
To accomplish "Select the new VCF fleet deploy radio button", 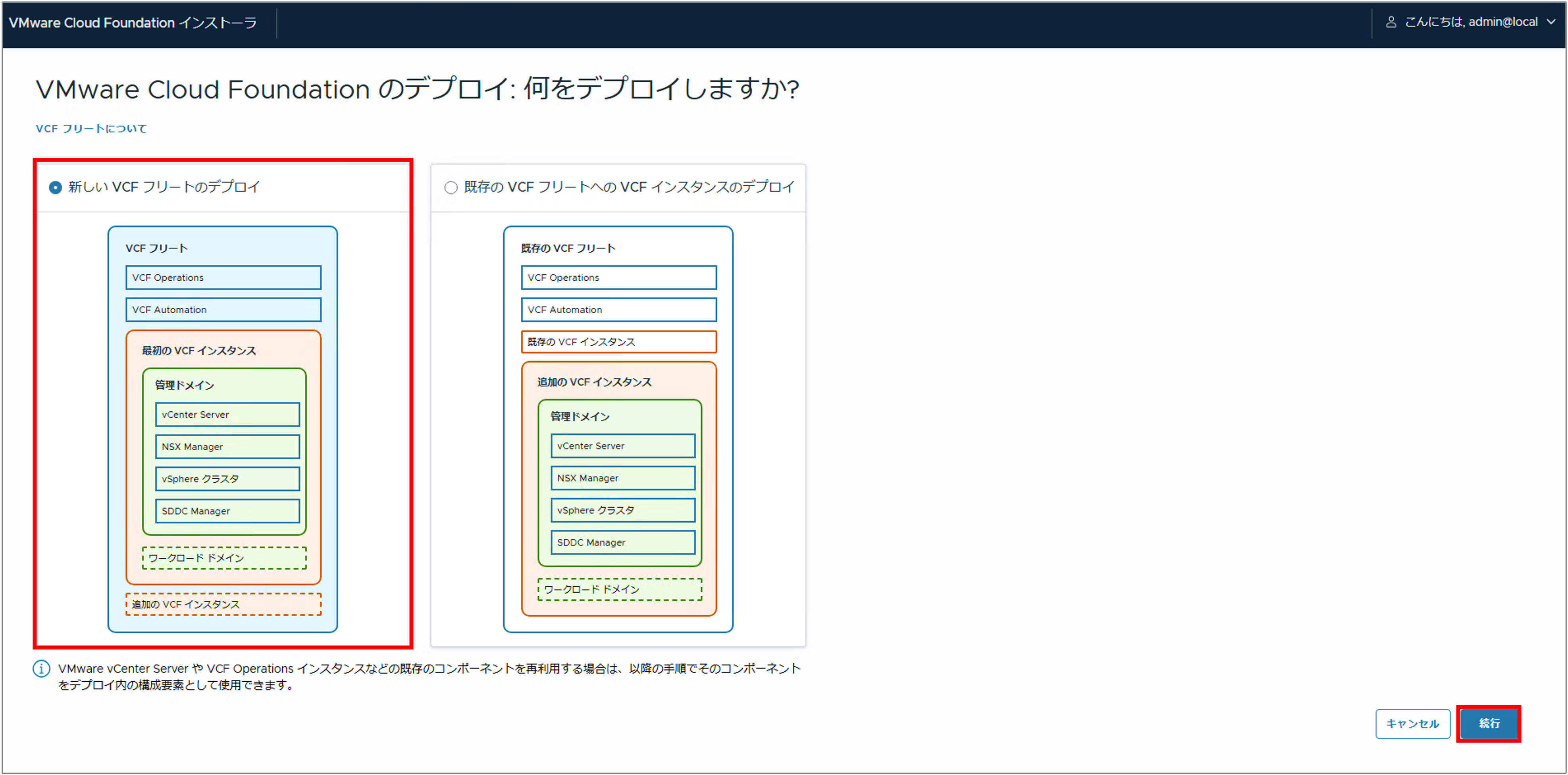I will click(56, 187).
